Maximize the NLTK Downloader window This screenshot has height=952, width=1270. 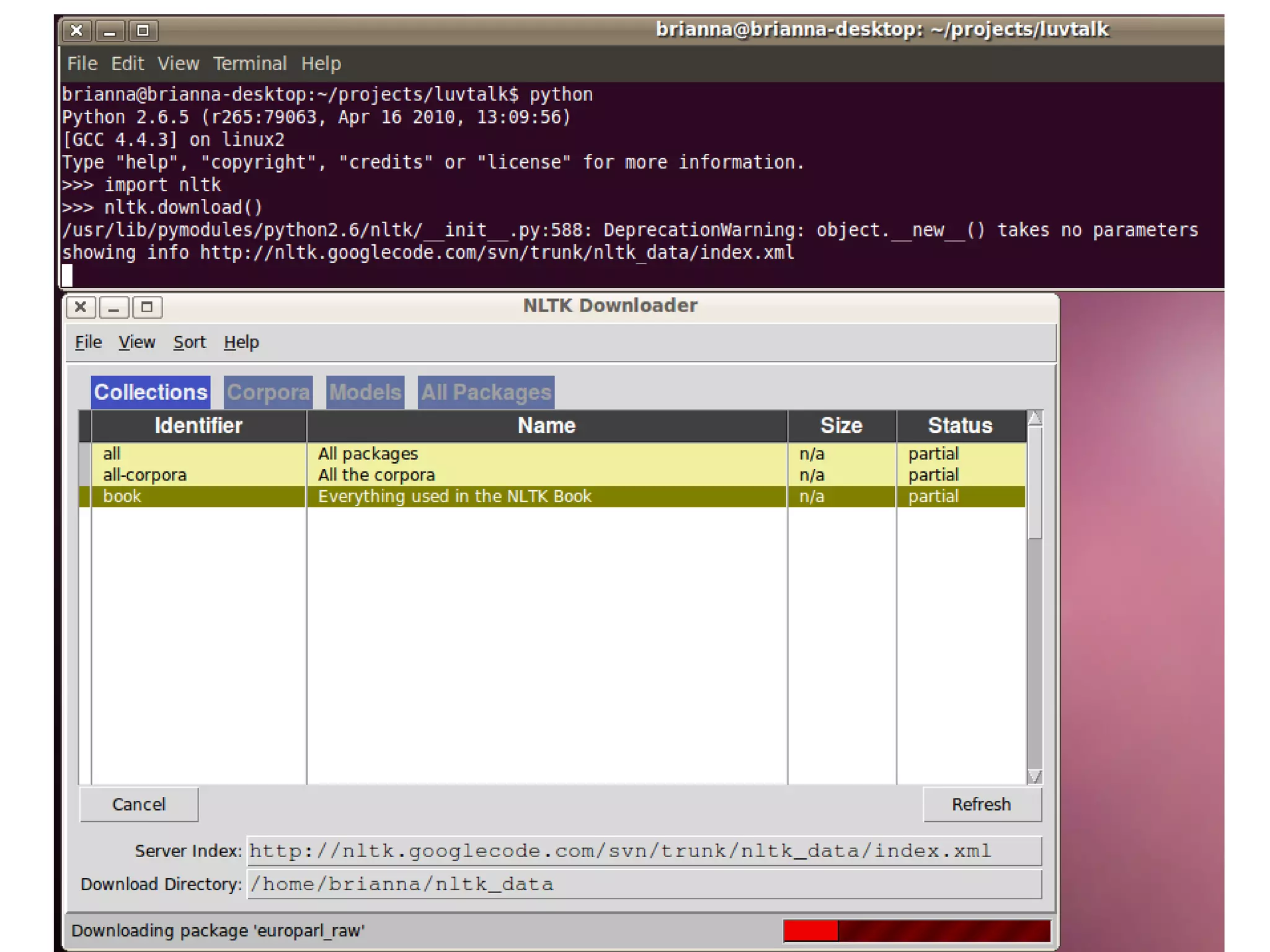point(147,307)
